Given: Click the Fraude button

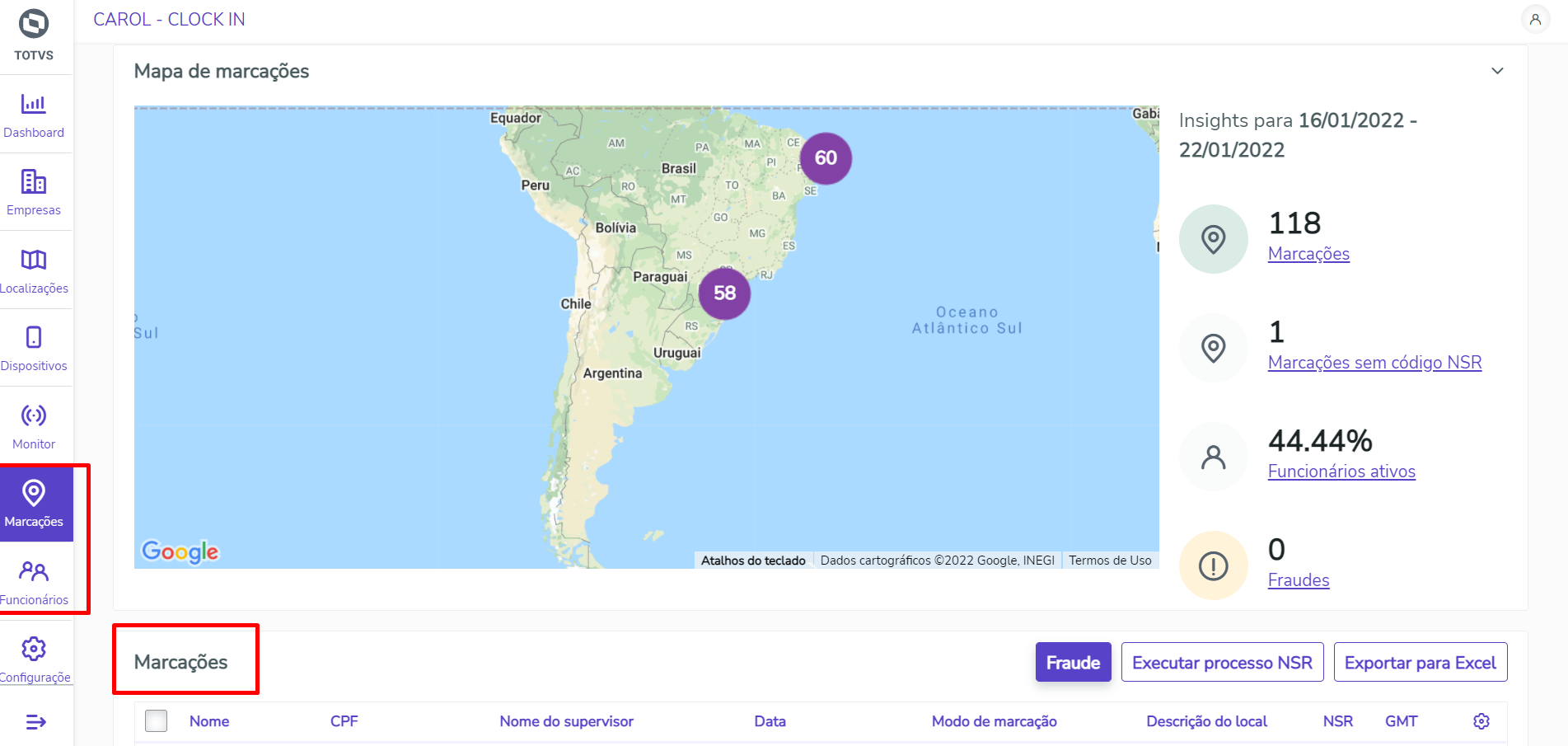Looking at the screenshot, I should coord(1073,663).
